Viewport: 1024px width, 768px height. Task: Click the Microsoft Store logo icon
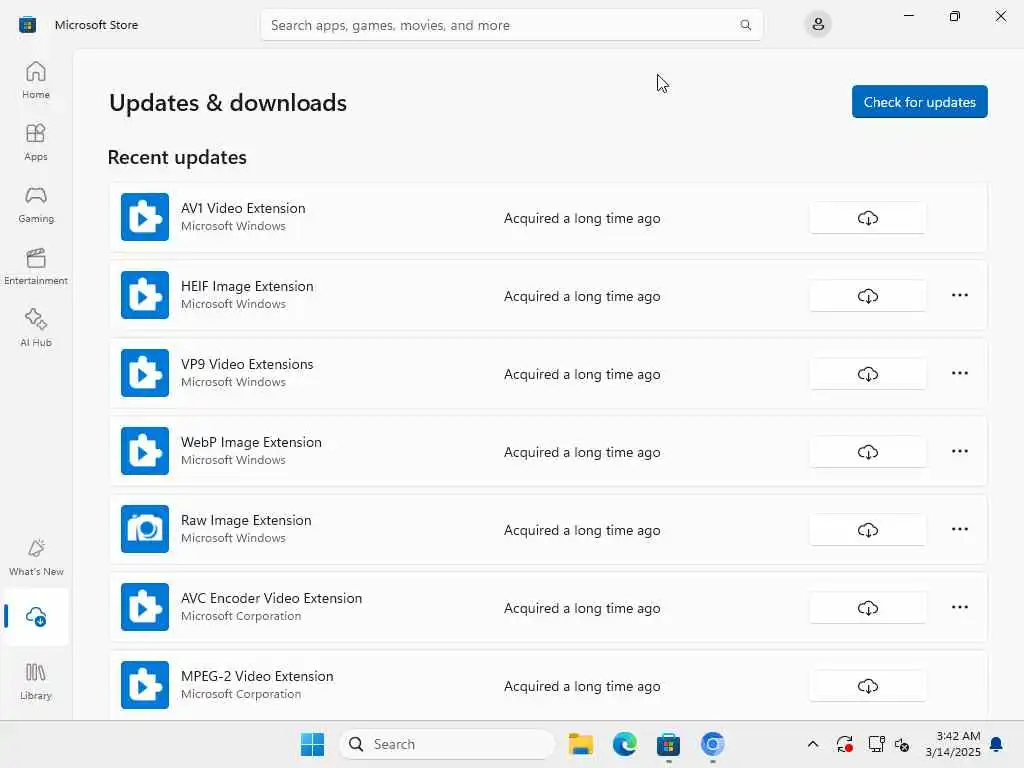tap(27, 25)
